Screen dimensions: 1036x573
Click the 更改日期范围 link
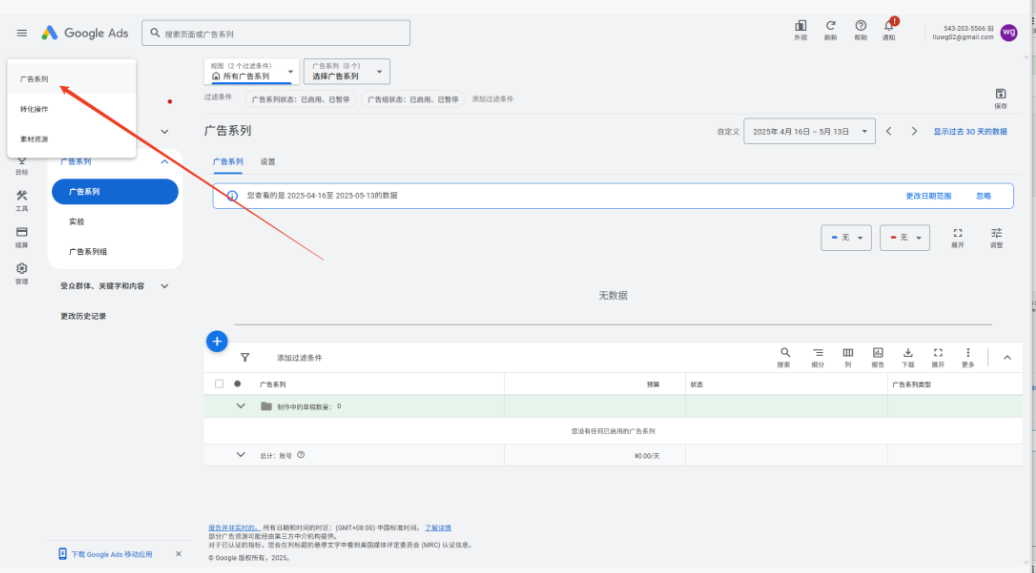pos(928,196)
